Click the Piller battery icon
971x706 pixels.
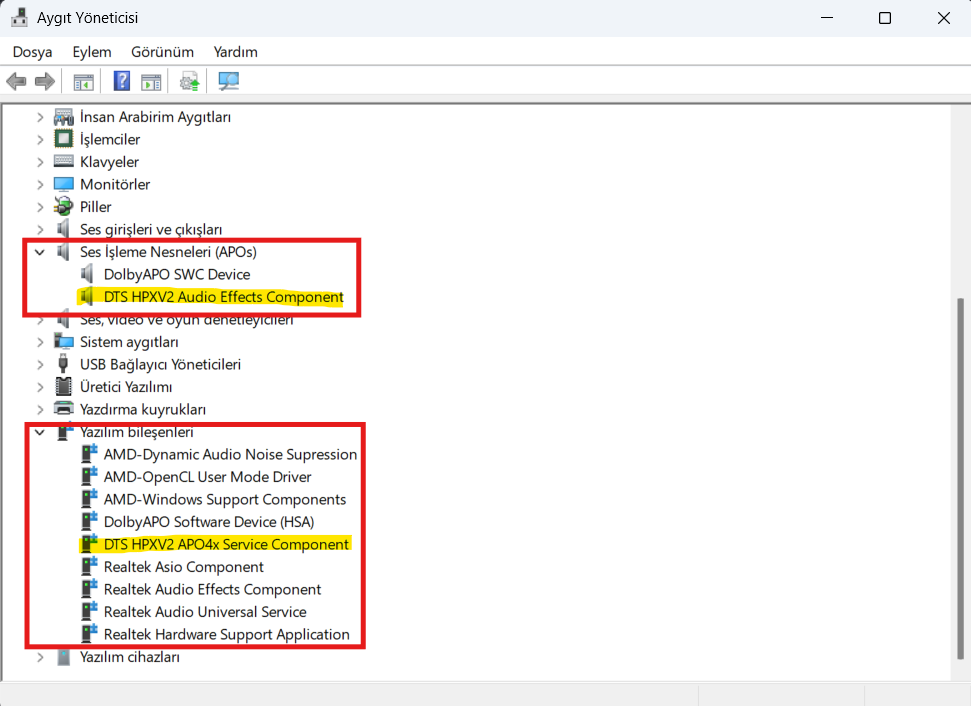(64, 206)
